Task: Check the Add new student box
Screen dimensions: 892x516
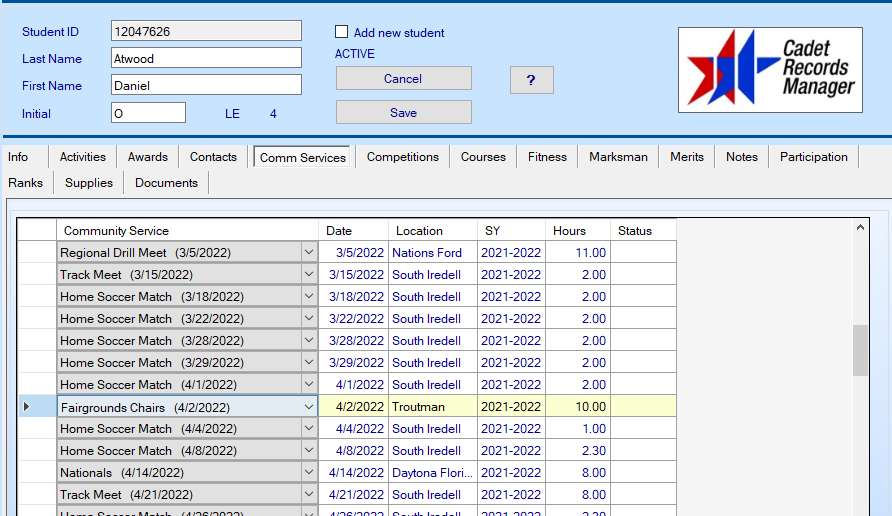Action: tap(342, 32)
